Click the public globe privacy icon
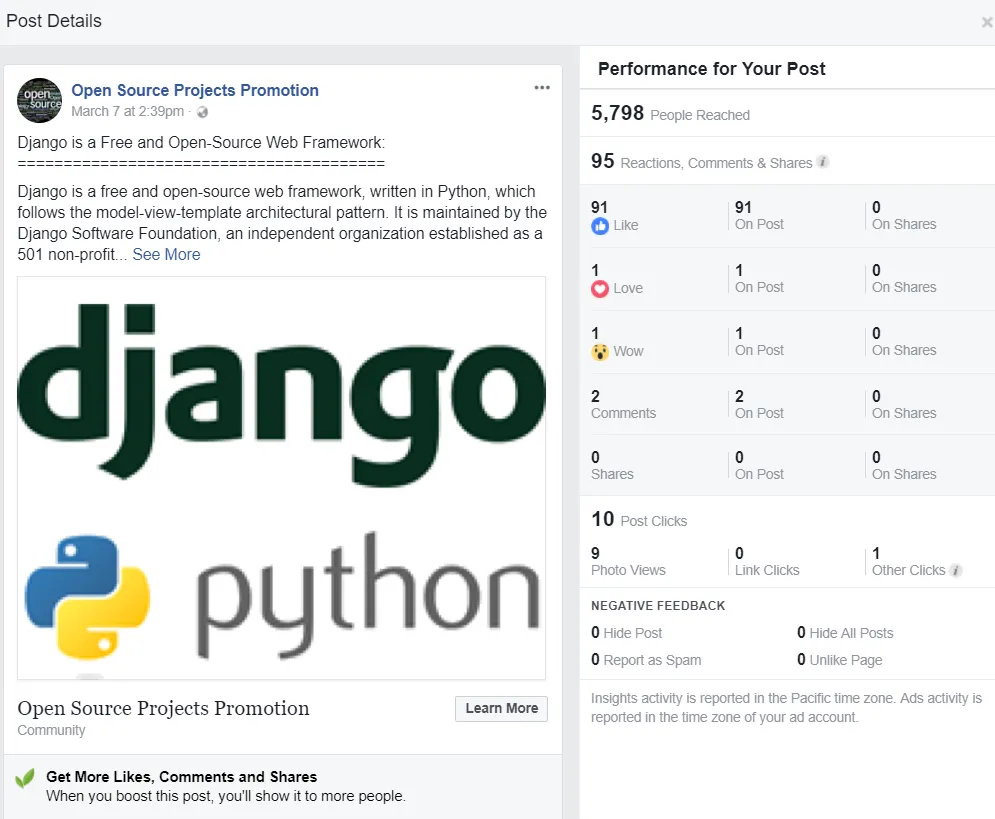The height and width of the screenshot is (819, 995). (202, 112)
